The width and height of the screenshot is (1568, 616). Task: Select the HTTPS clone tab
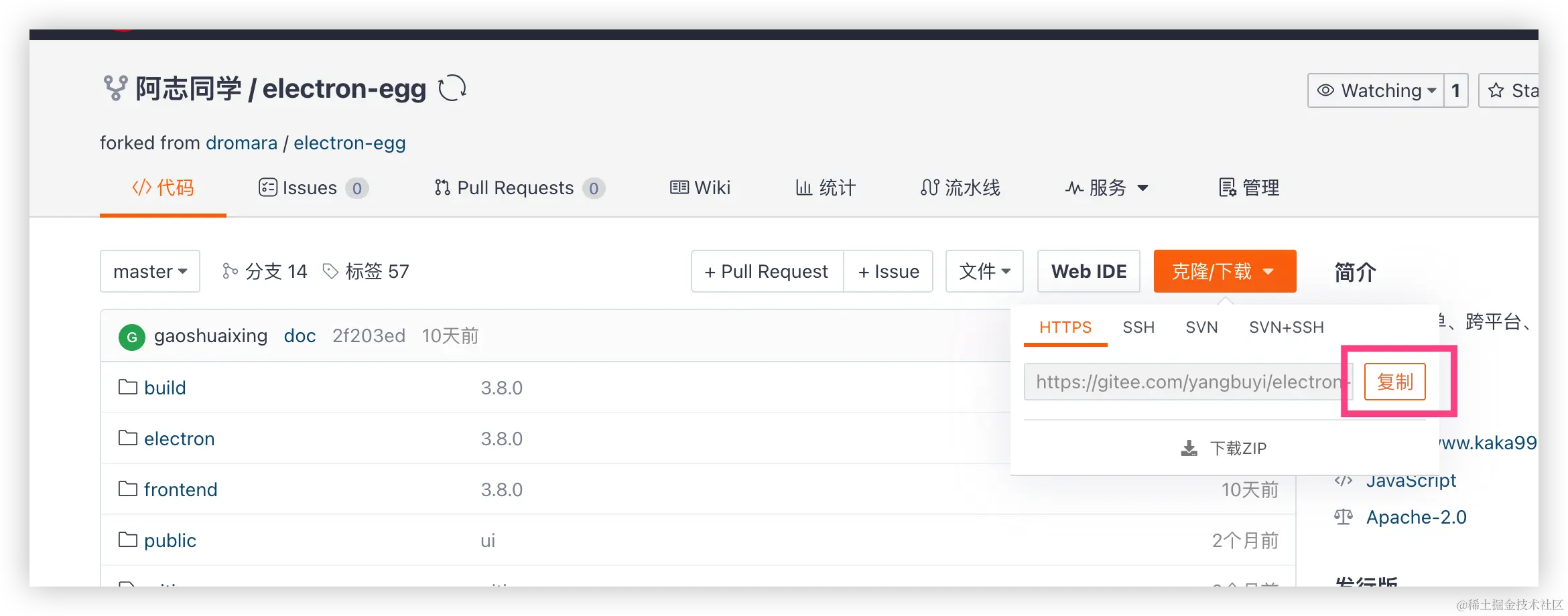1065,327
